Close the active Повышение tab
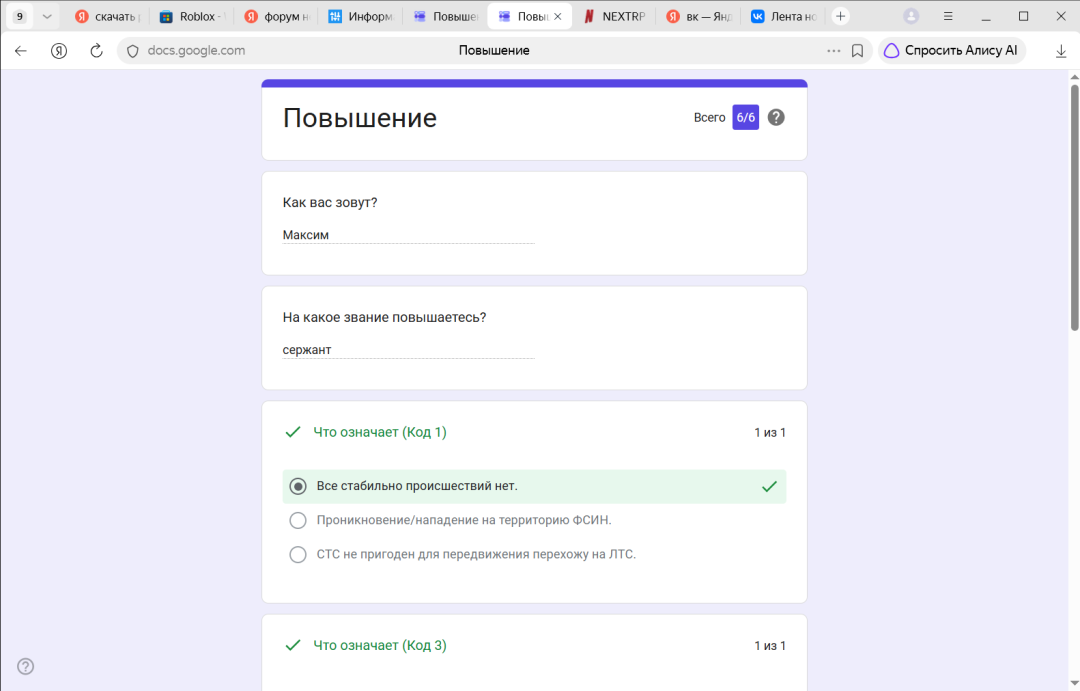 pyautogui.click(x=558, y=17)
